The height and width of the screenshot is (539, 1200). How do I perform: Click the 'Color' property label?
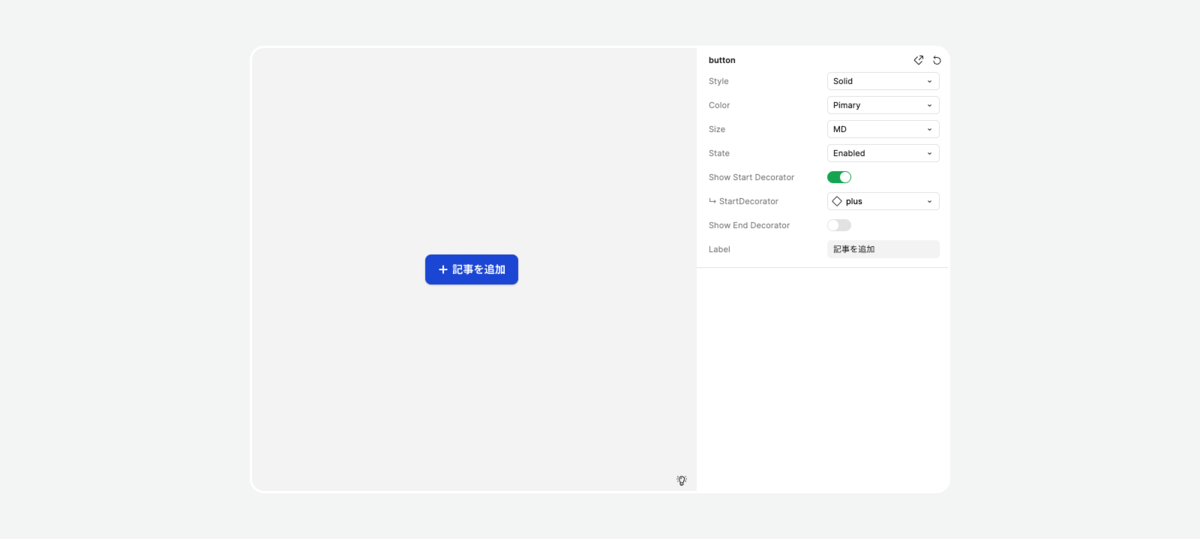tap(719, 105)
